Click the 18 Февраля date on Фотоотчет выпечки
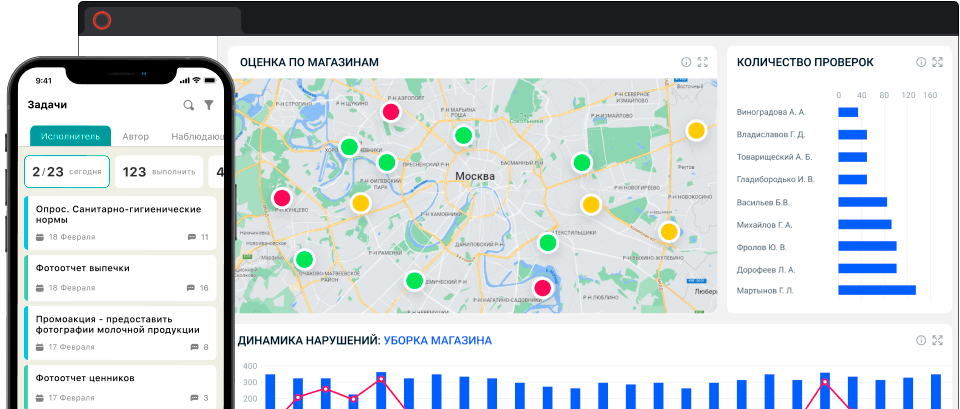 72,288
